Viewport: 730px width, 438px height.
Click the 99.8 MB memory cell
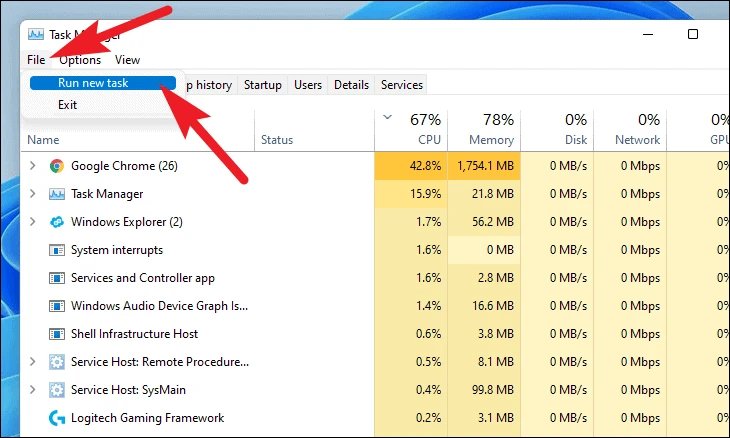click(x=484, y=390)
